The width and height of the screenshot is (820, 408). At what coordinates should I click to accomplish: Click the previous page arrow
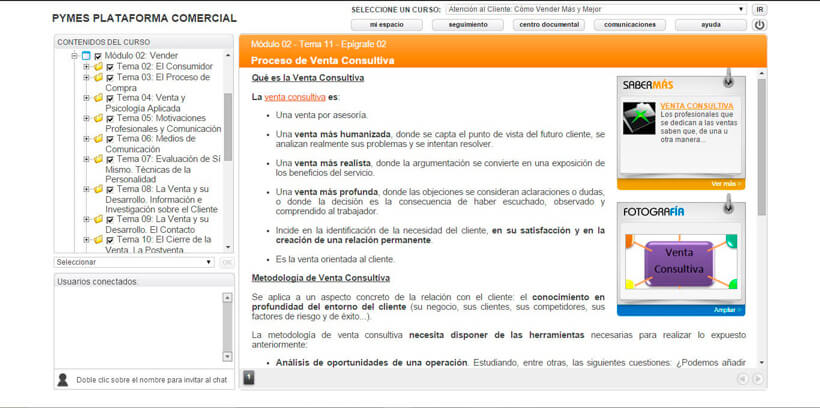[x=743, y=379]
